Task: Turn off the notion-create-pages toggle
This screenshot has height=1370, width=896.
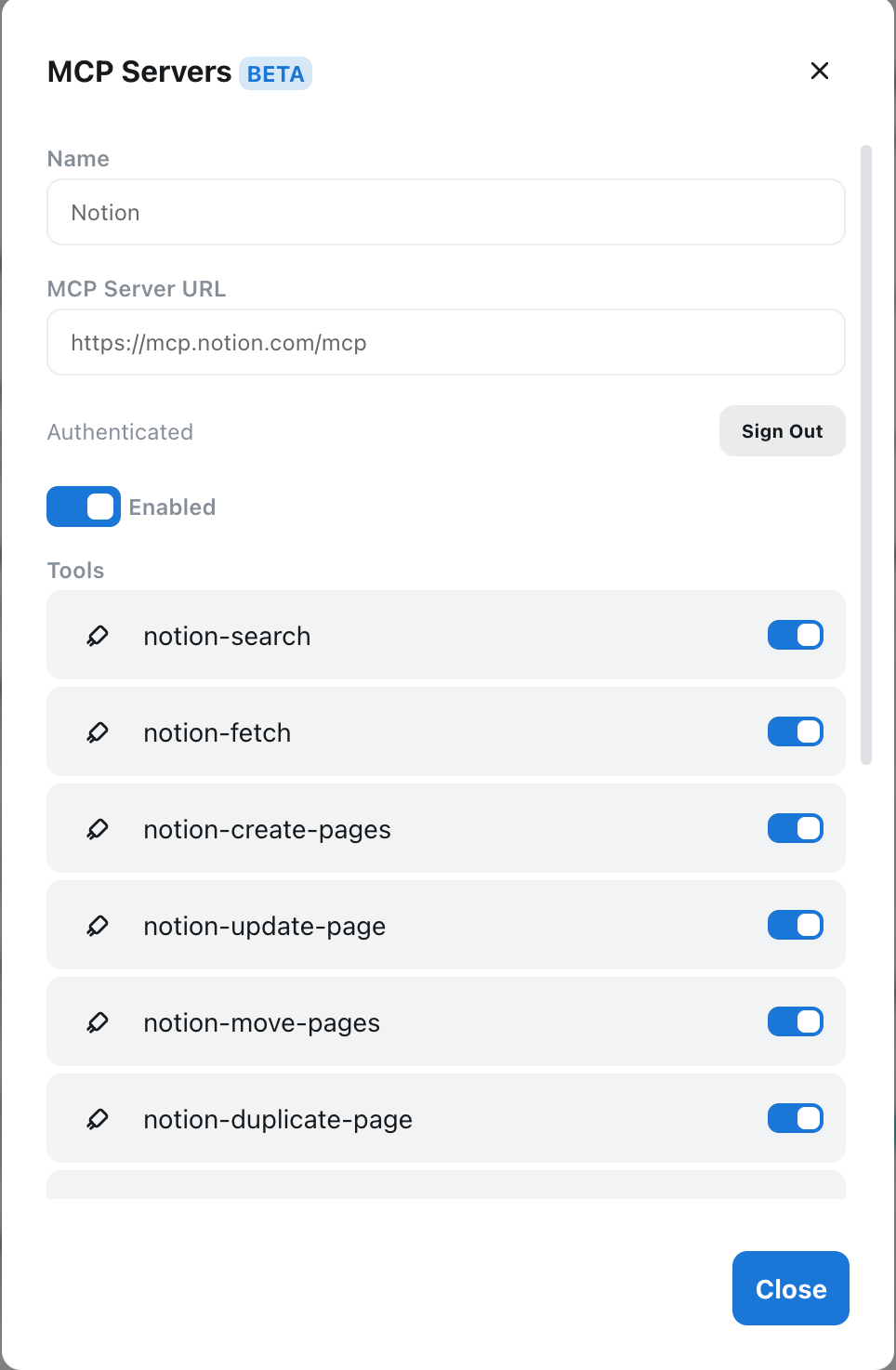Action: 796,828
